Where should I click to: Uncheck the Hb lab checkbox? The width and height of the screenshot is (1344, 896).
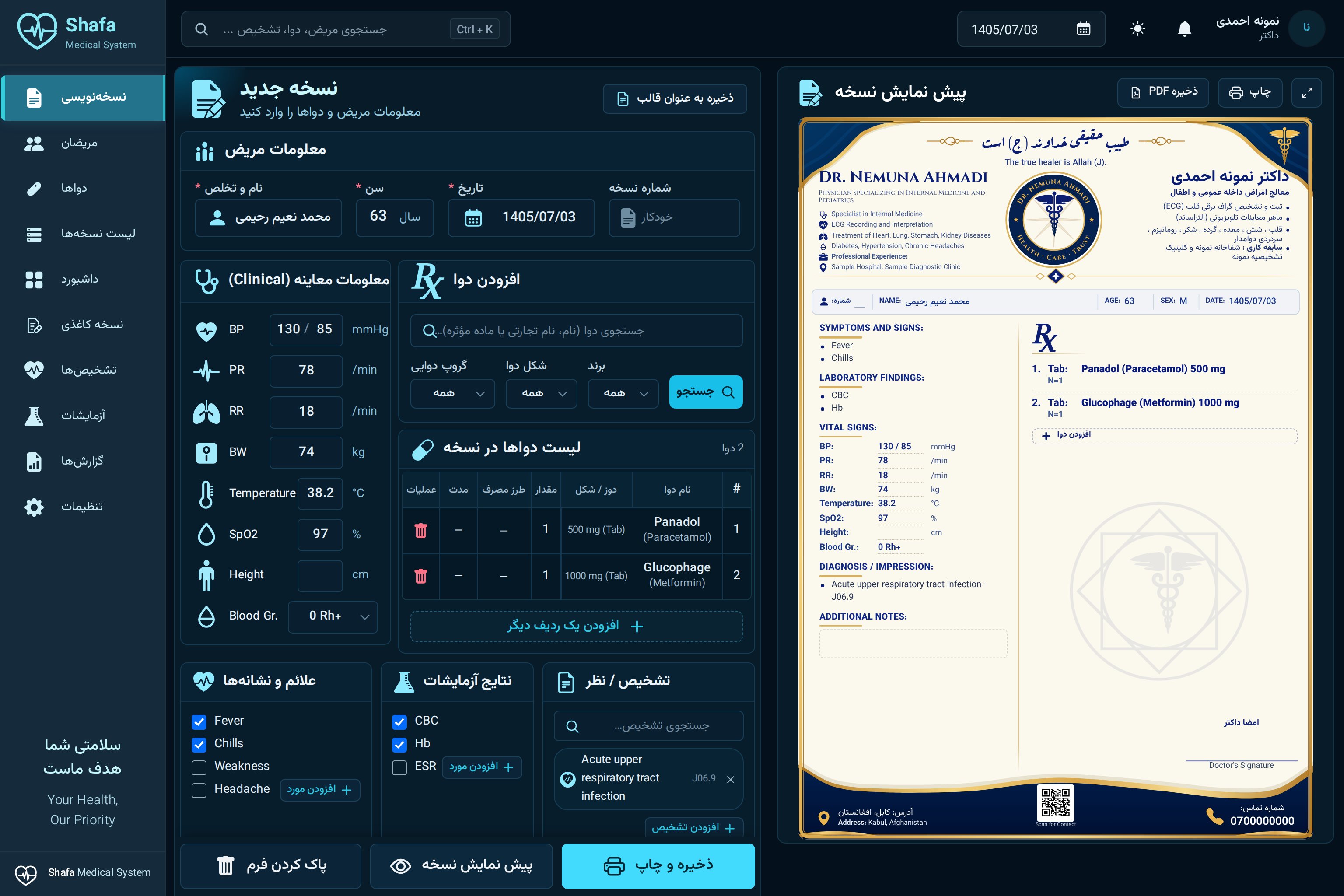(399, 745)
